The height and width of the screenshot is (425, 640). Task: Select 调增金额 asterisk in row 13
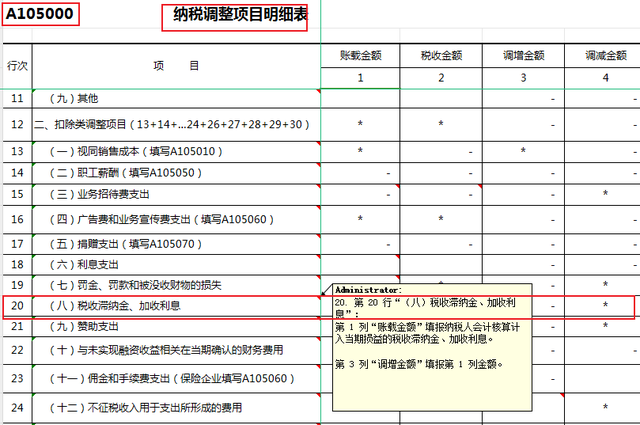coord(523,151)
